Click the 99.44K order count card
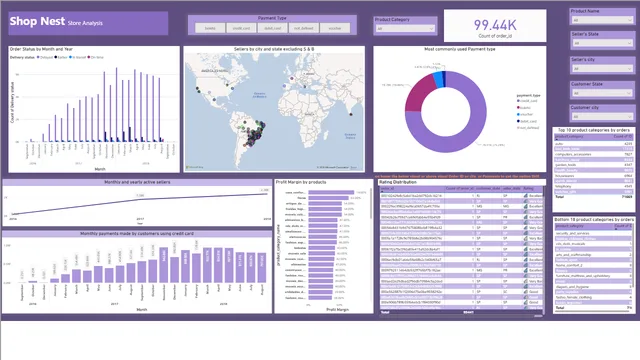The width and height of the screenshot is (640, 360). (495, 26)
